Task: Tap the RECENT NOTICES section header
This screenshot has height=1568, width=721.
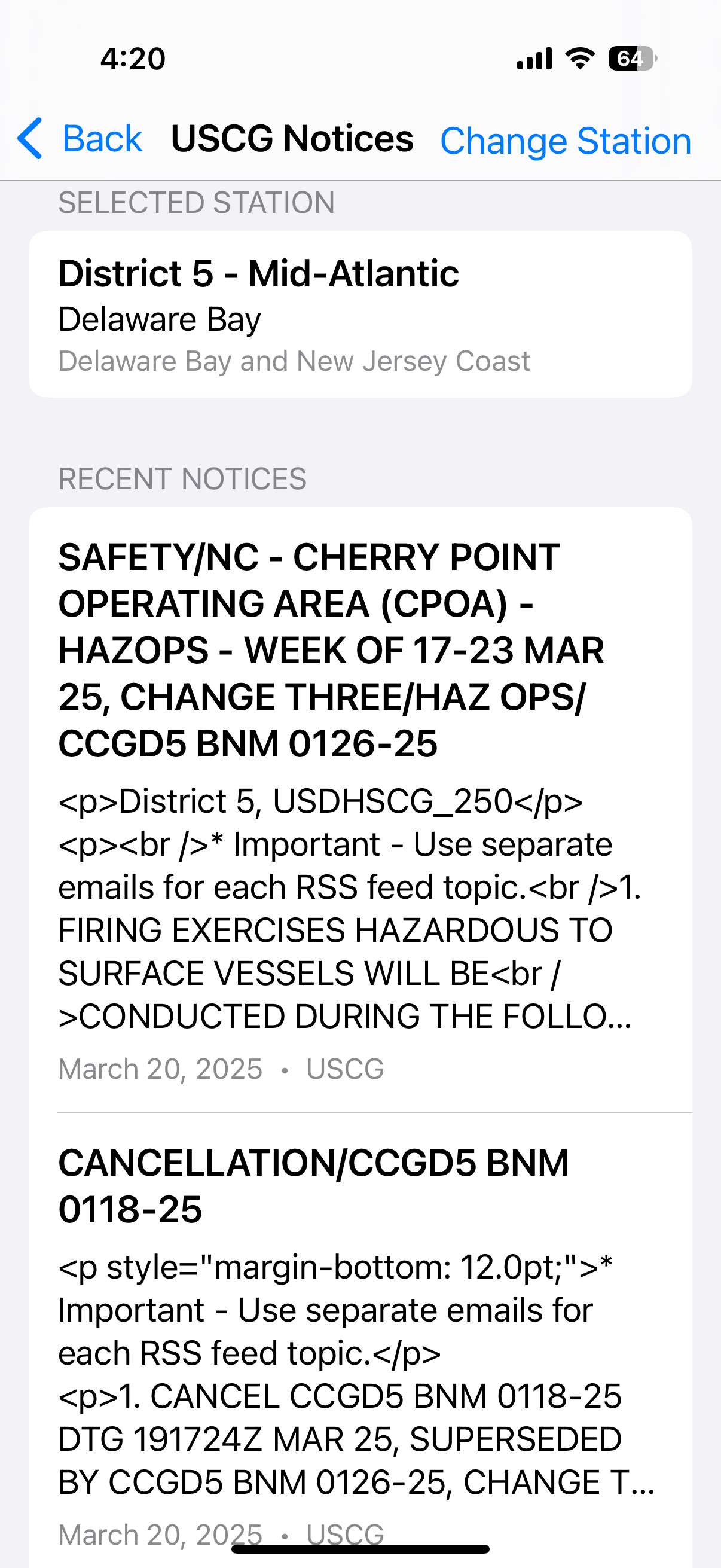Action: click(182, 478)
